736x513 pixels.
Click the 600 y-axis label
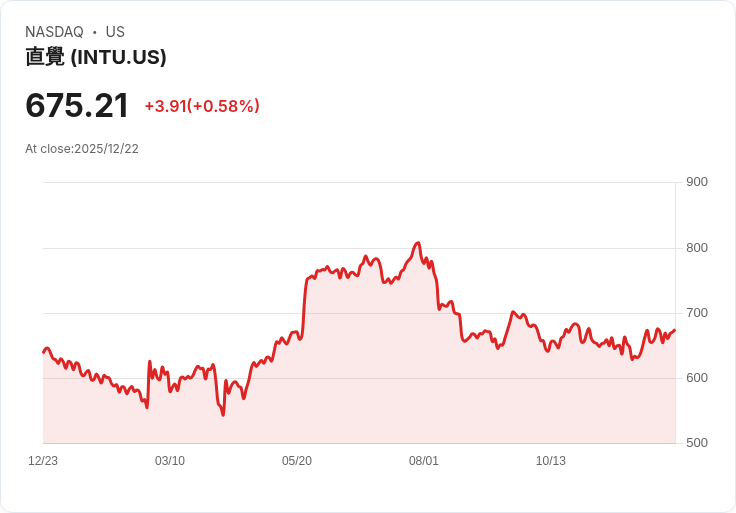[x=696, y=378]
